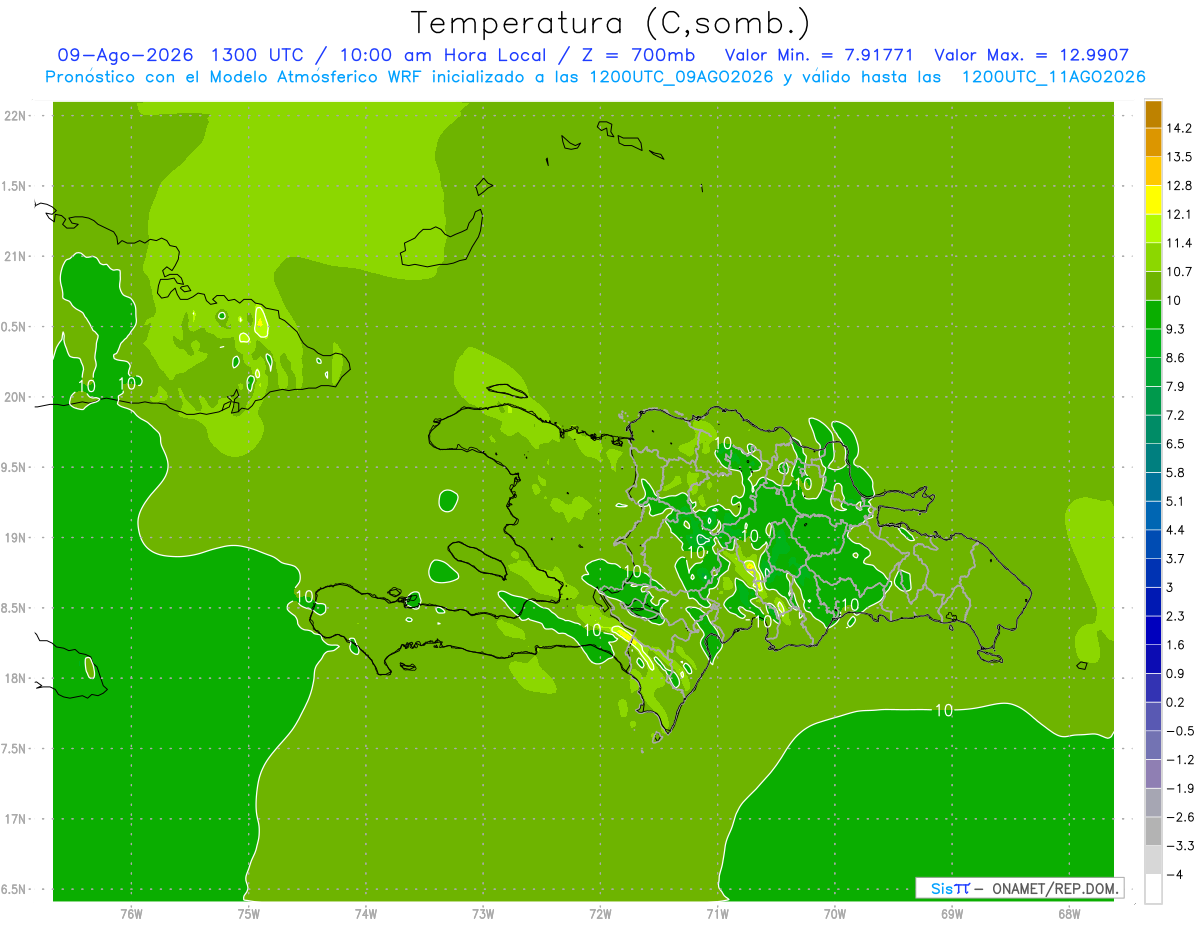
Task: Click the legend value '0.9'
Action: coord(1176,674)
